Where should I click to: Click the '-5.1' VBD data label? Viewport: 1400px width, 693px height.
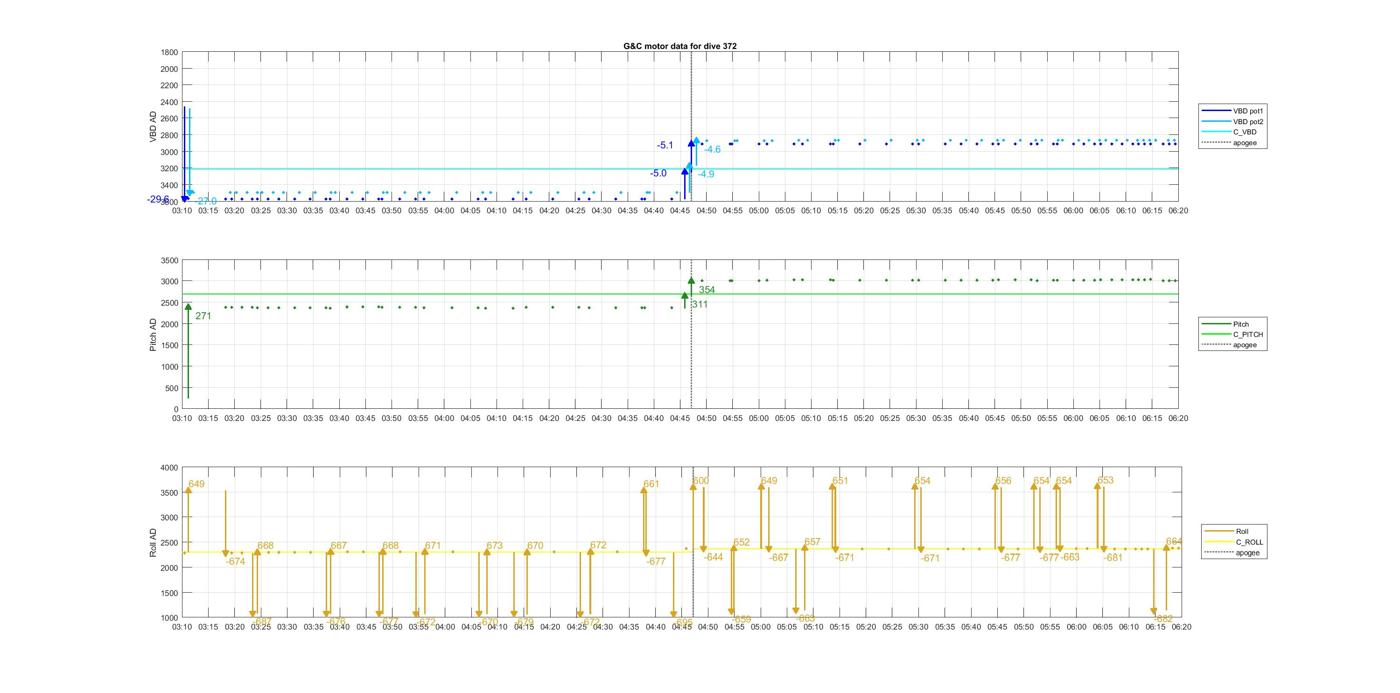[x=665, y=146]
